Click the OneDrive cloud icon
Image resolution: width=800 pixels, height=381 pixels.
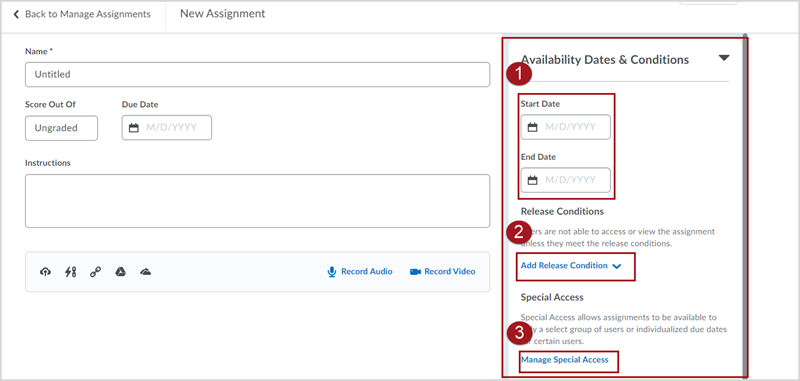coord(145,272)
